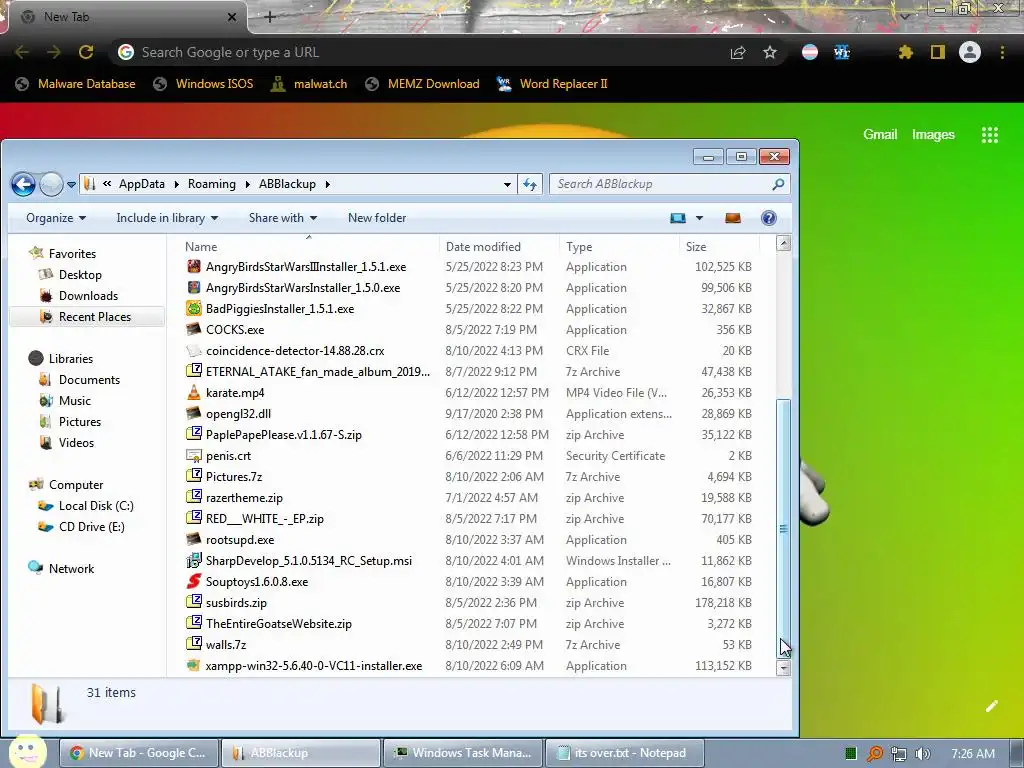Select the Pictures.7z archive icon
The image size is (1024, 768).
coord(194,476)
